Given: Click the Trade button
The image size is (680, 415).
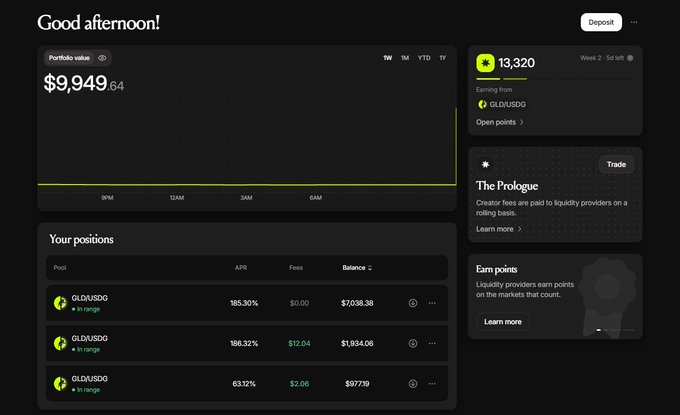Looking at the screenshot, I should pyautogui.click(x=616, y=164).
